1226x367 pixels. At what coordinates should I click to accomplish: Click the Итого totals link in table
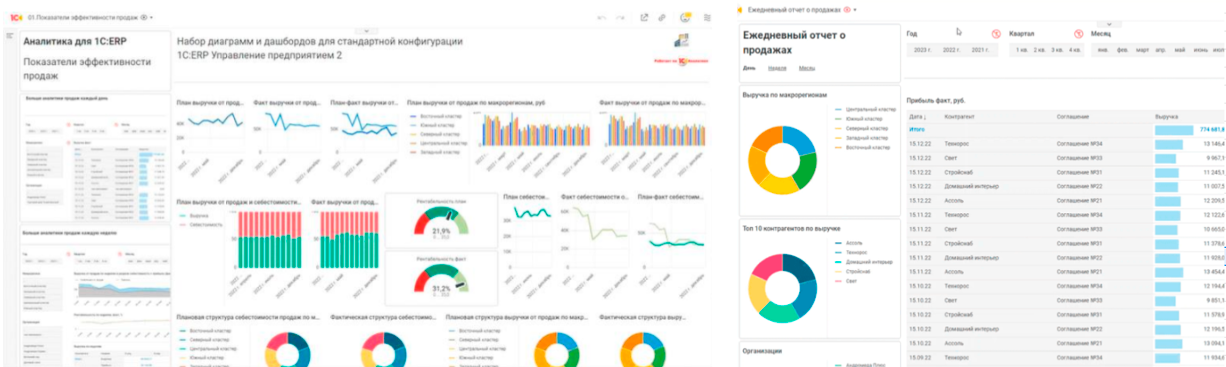[x=916, y=130]
